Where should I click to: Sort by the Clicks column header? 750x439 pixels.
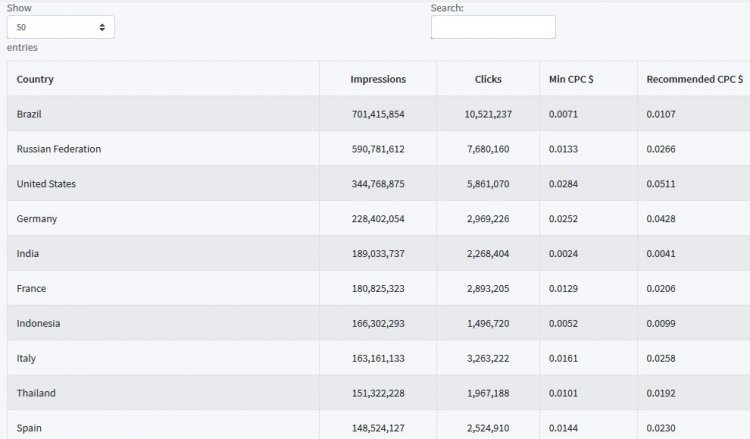[x=488, y=79]
